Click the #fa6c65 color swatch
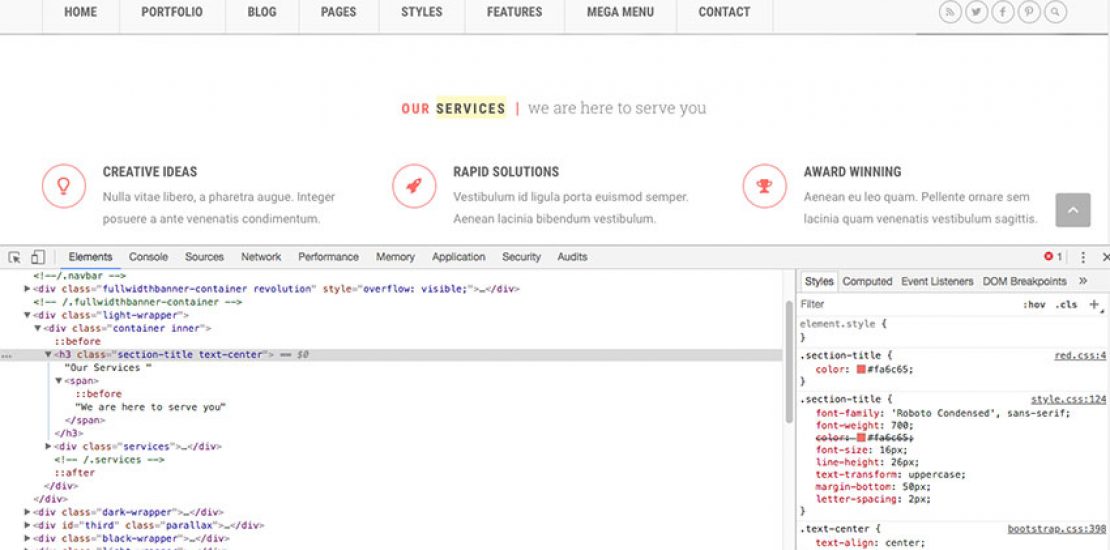Screen dimensions: 1110x550 tap(861, 369)
